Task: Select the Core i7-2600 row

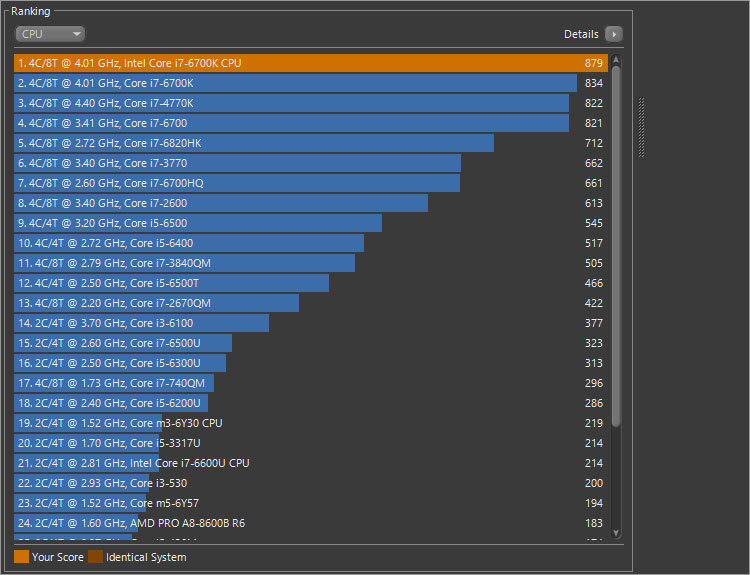Action: click(x=311, y=203)
